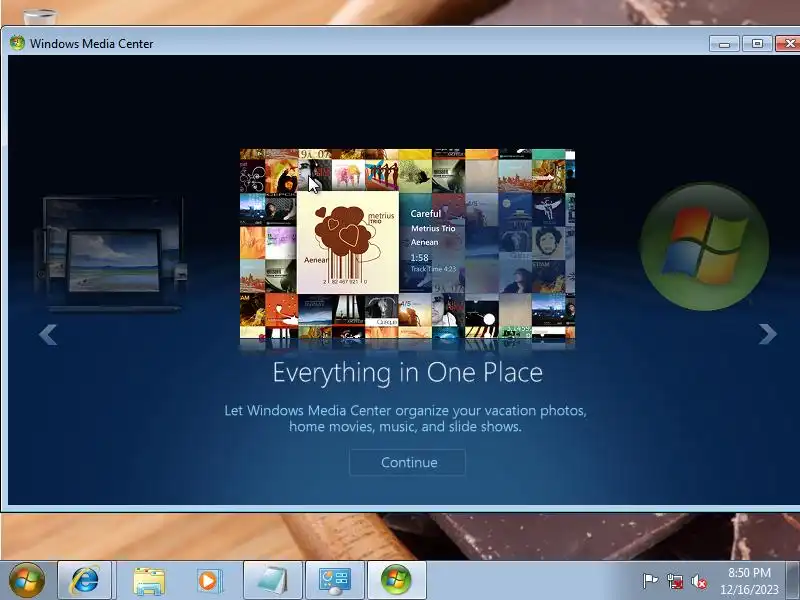The width and height of the screenshot is (800, 600).
Task: Click the Careful track title text
Action: [x=426, y=213]
